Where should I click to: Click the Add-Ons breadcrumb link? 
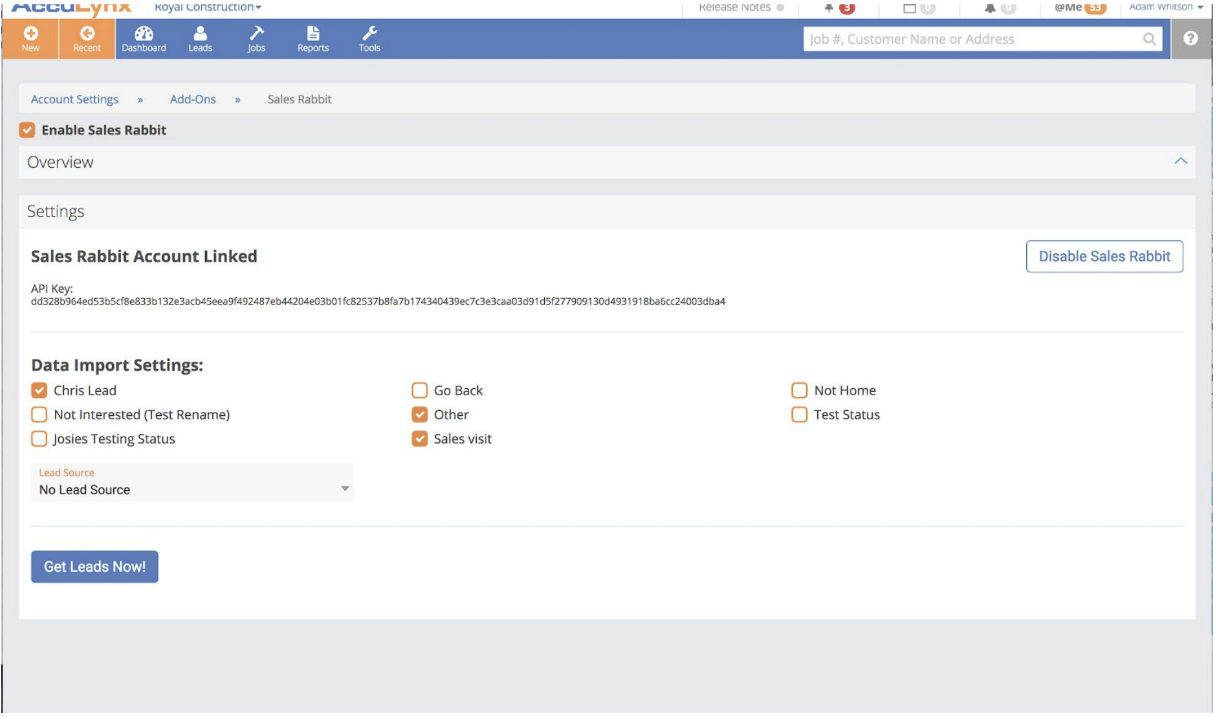pyautogui.click(x=193, y=99)
